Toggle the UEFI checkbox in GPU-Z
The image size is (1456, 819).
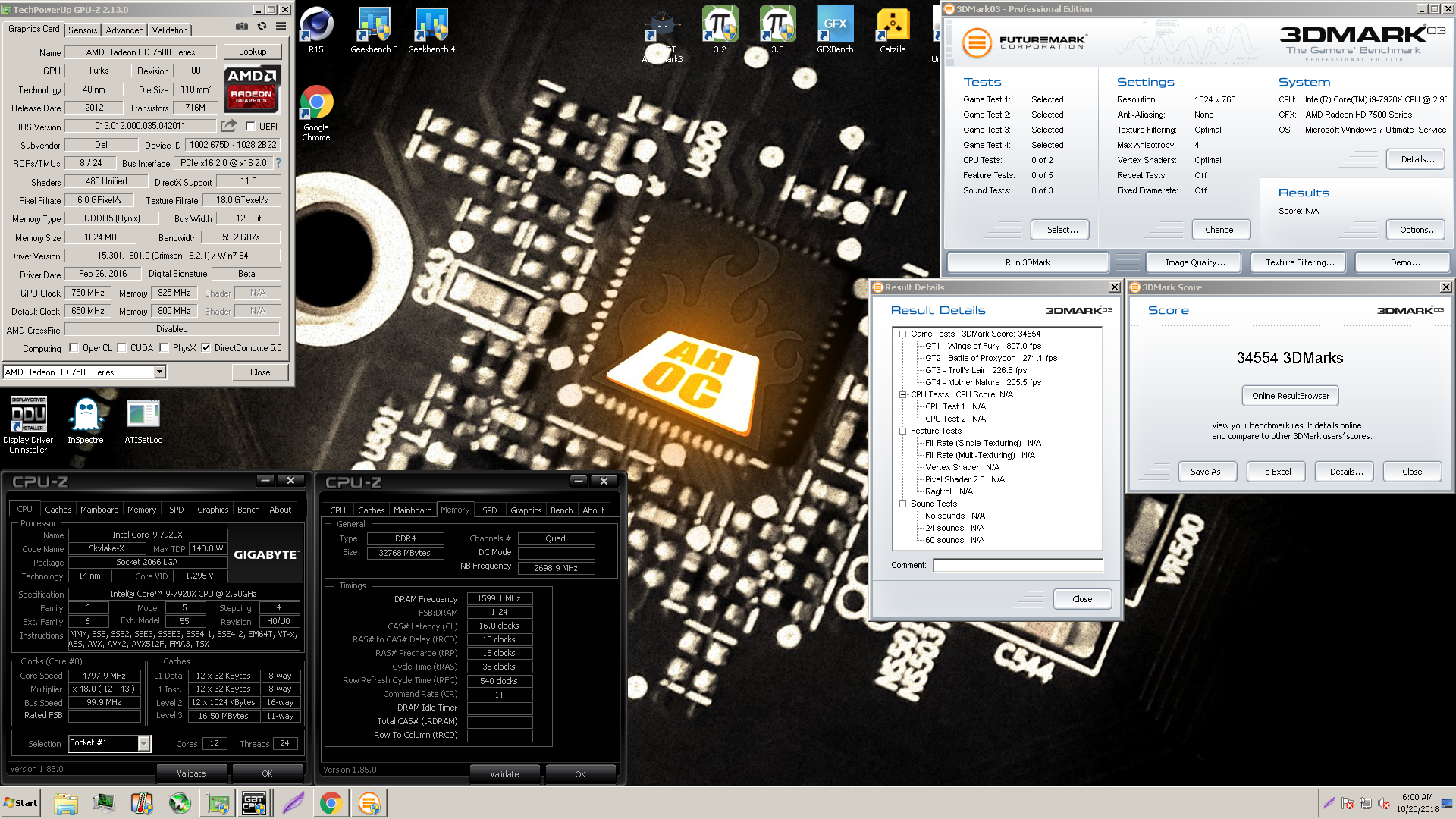click(250, 126)
